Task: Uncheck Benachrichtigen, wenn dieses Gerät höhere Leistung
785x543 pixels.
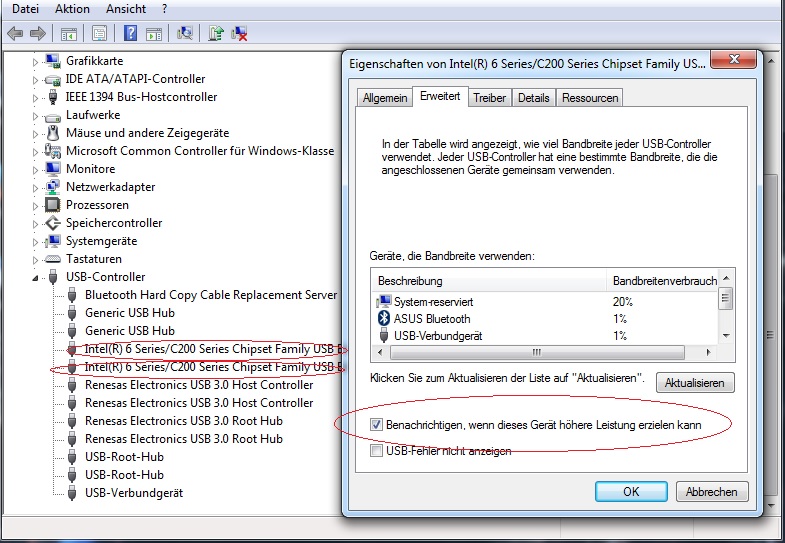Action: click(x=376, y=425)
